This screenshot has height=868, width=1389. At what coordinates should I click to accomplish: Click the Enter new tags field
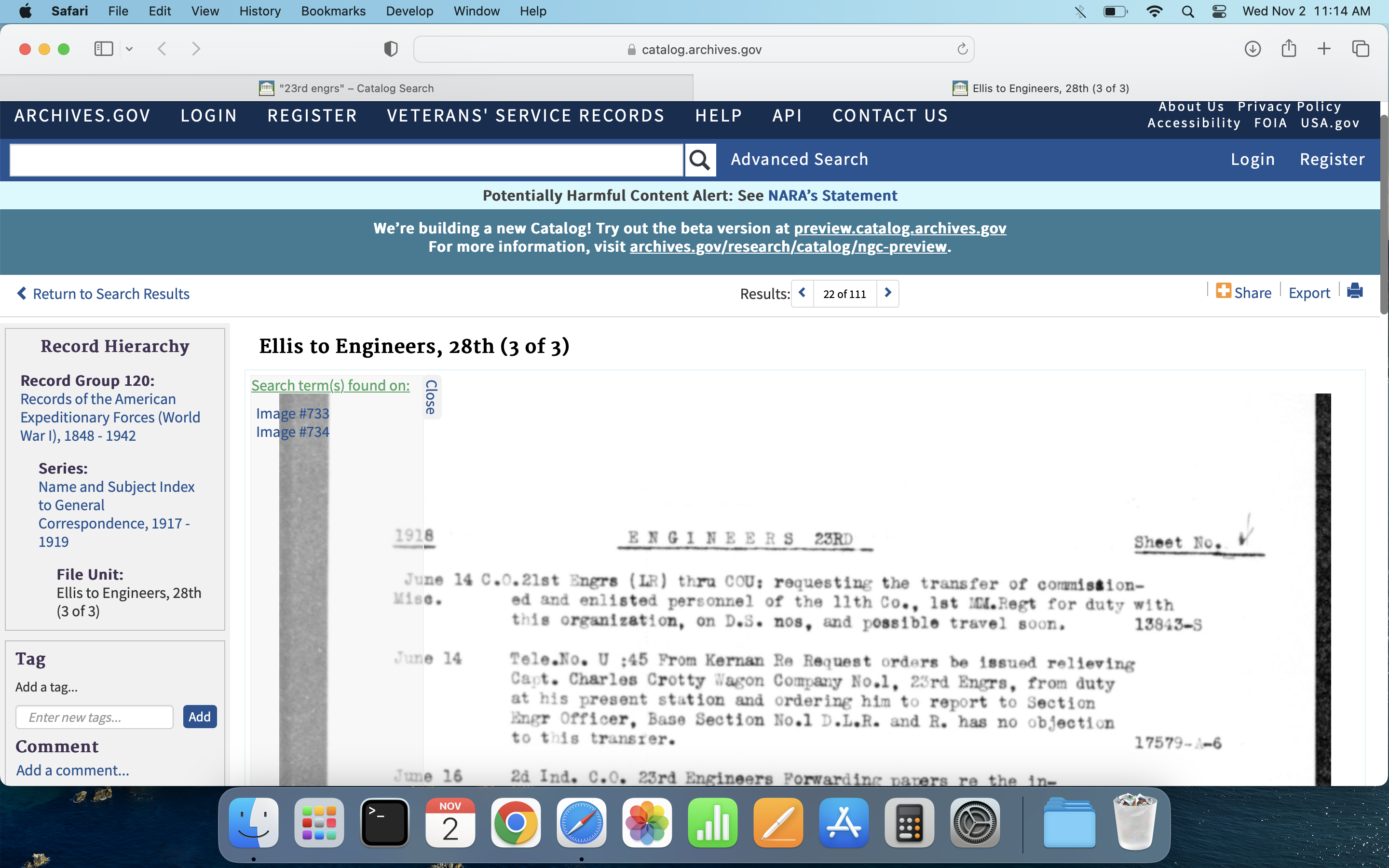click(x=95, y=717)
